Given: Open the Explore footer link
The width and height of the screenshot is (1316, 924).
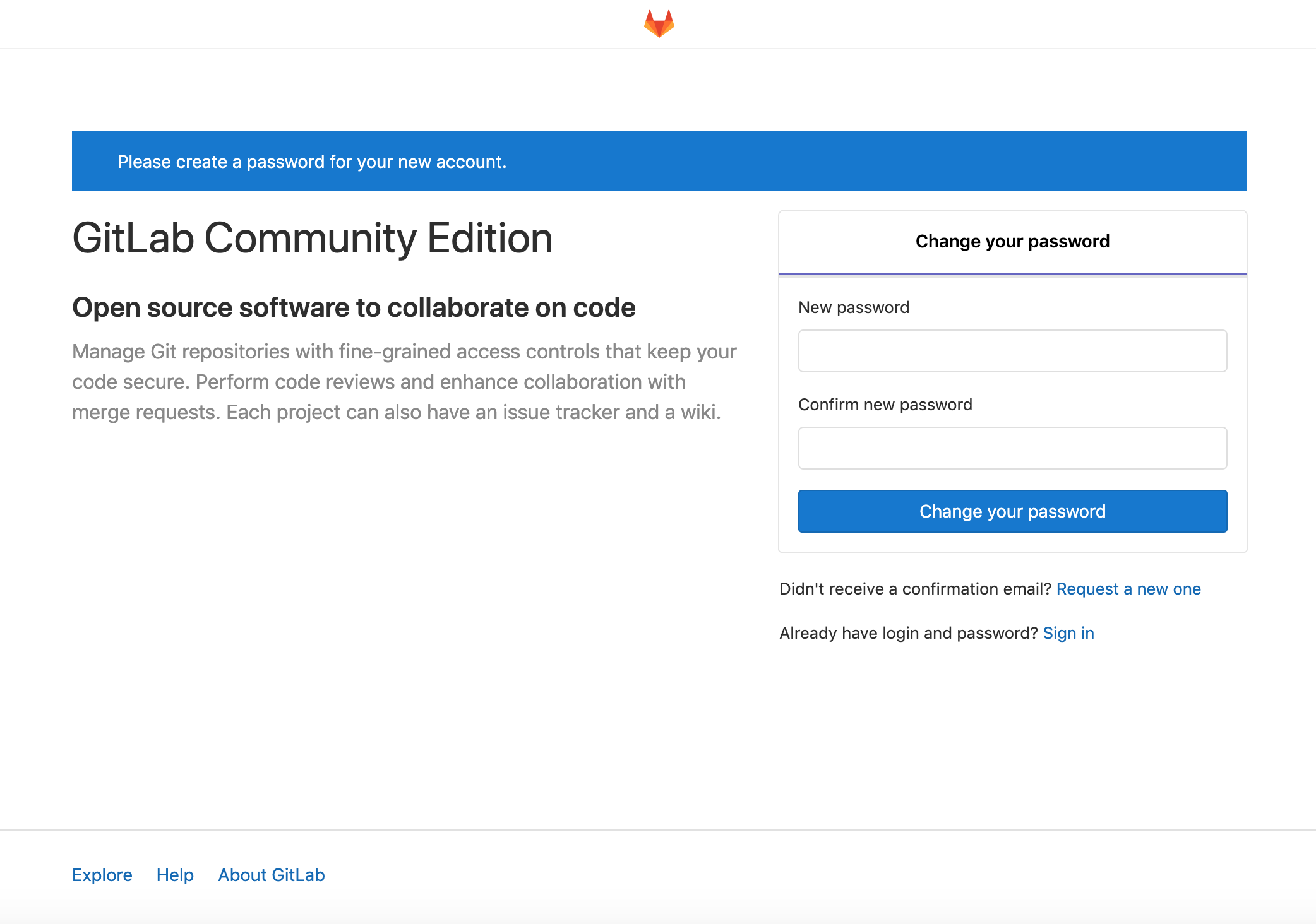Looking at the screenshot, I should [102, 875].
